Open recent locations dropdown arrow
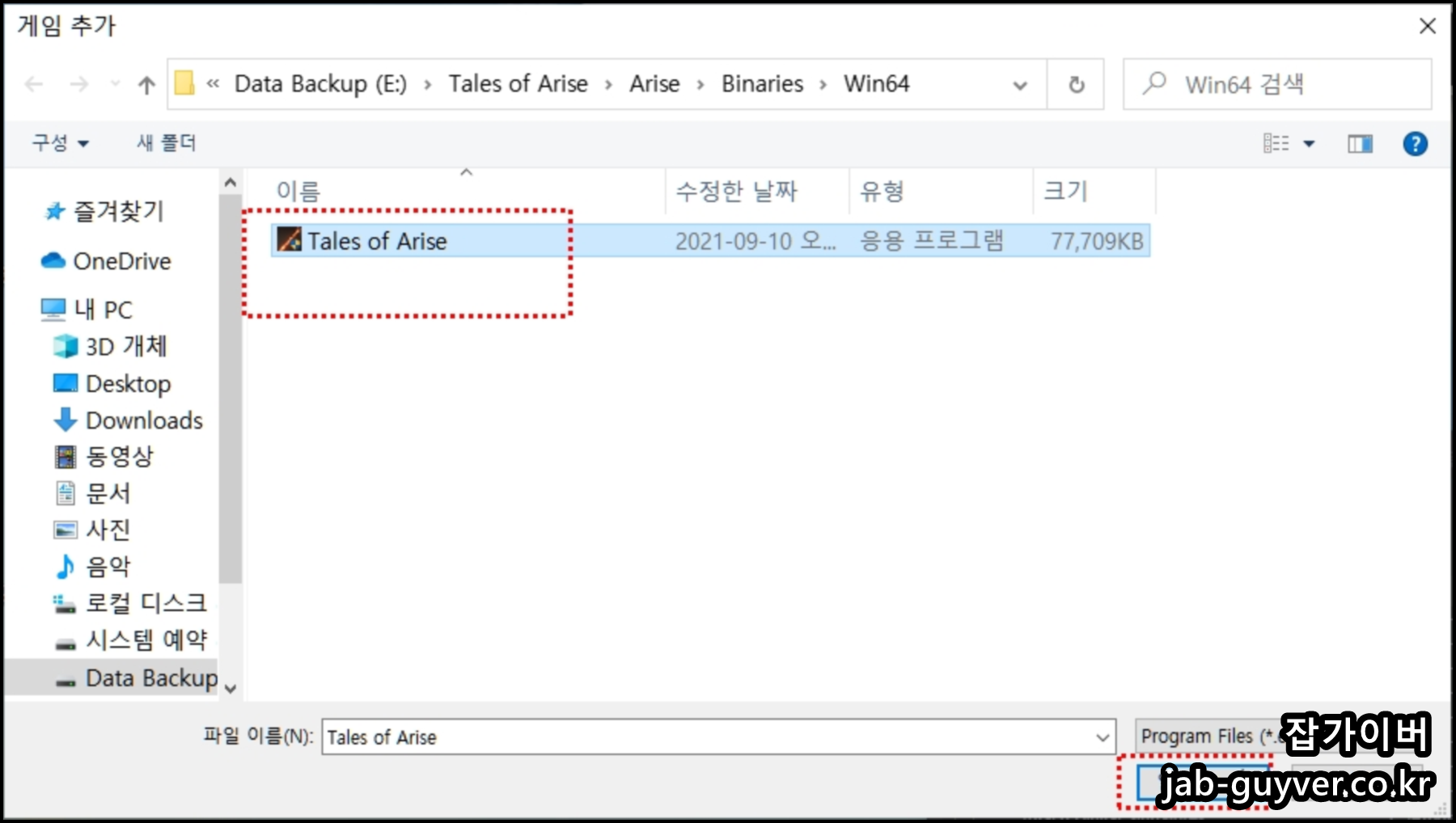Viewport: 1456px width, 823px height. pyautogui.click(x=116, y=84)
